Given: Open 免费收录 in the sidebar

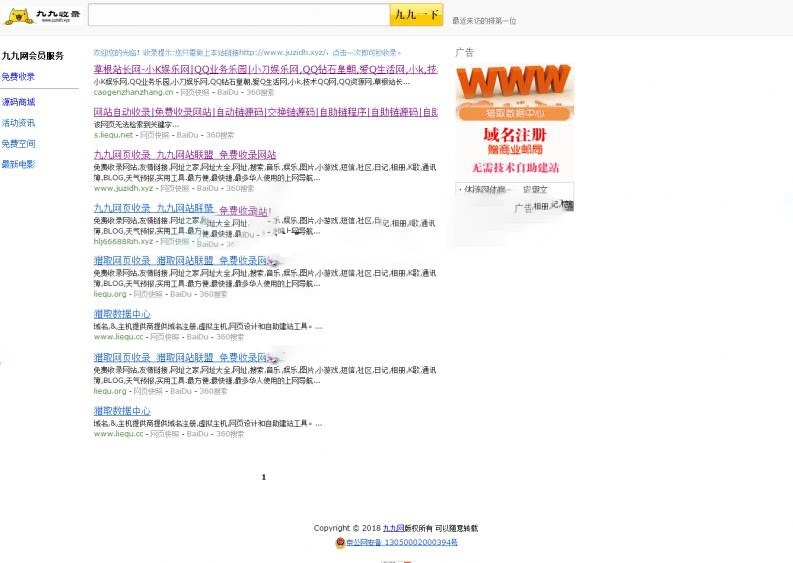Looking at the screenshot, I should coord(18,76).
